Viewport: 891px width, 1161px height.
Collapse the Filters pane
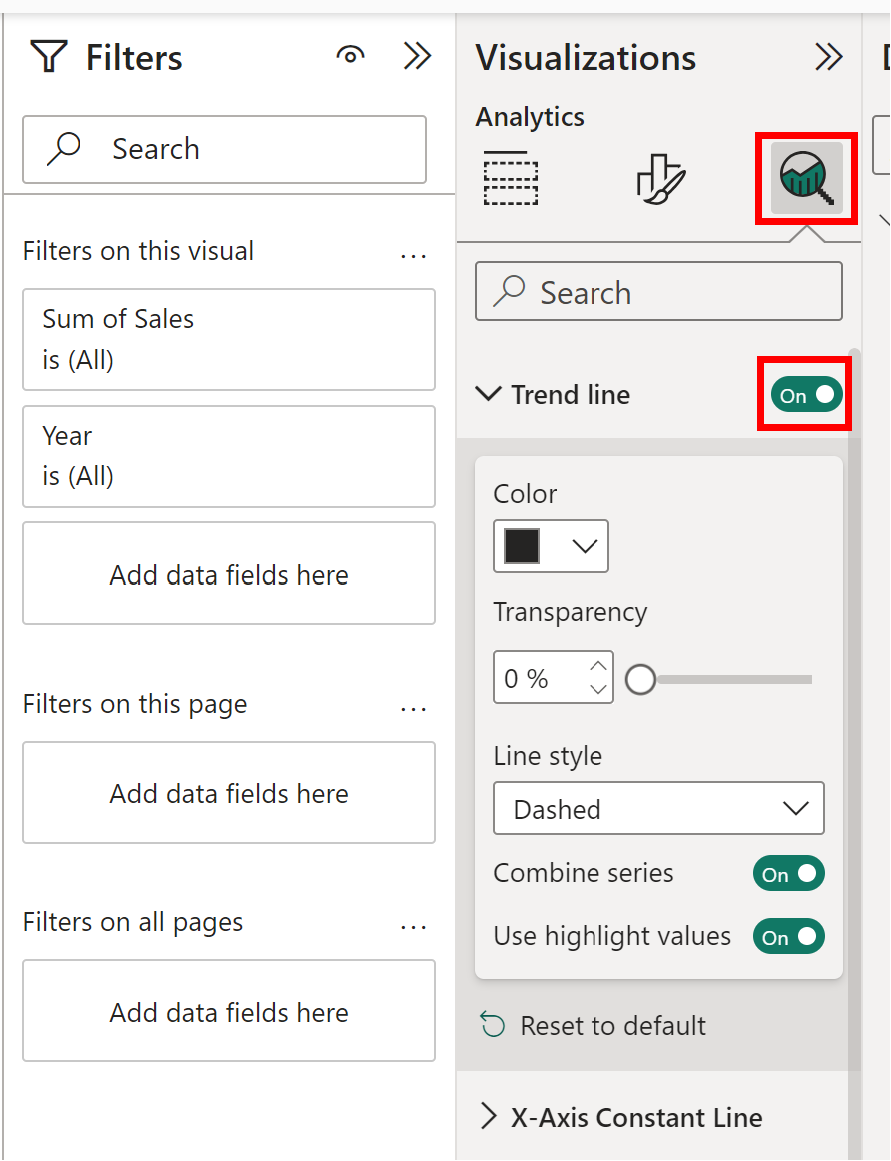417,56
